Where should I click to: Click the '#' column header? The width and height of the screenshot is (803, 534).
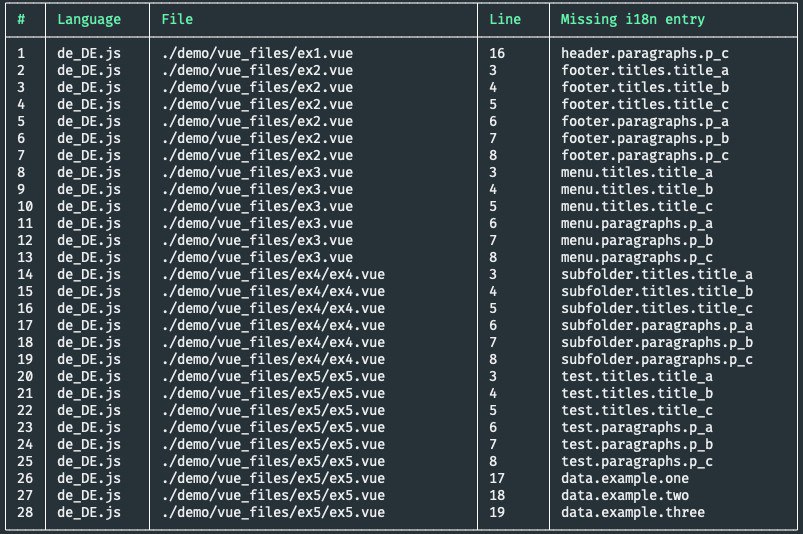(21, 19)
